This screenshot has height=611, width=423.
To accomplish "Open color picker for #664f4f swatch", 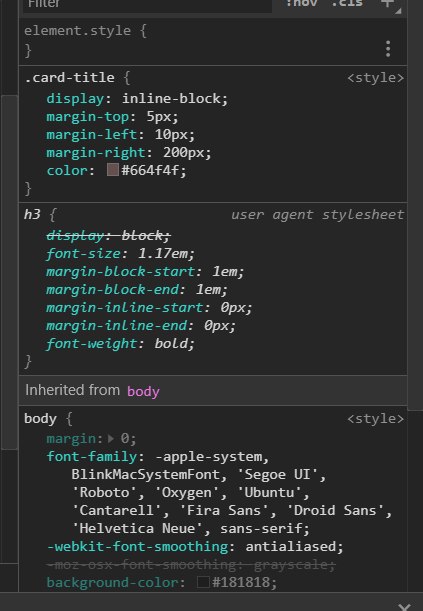I will (113, 170).
